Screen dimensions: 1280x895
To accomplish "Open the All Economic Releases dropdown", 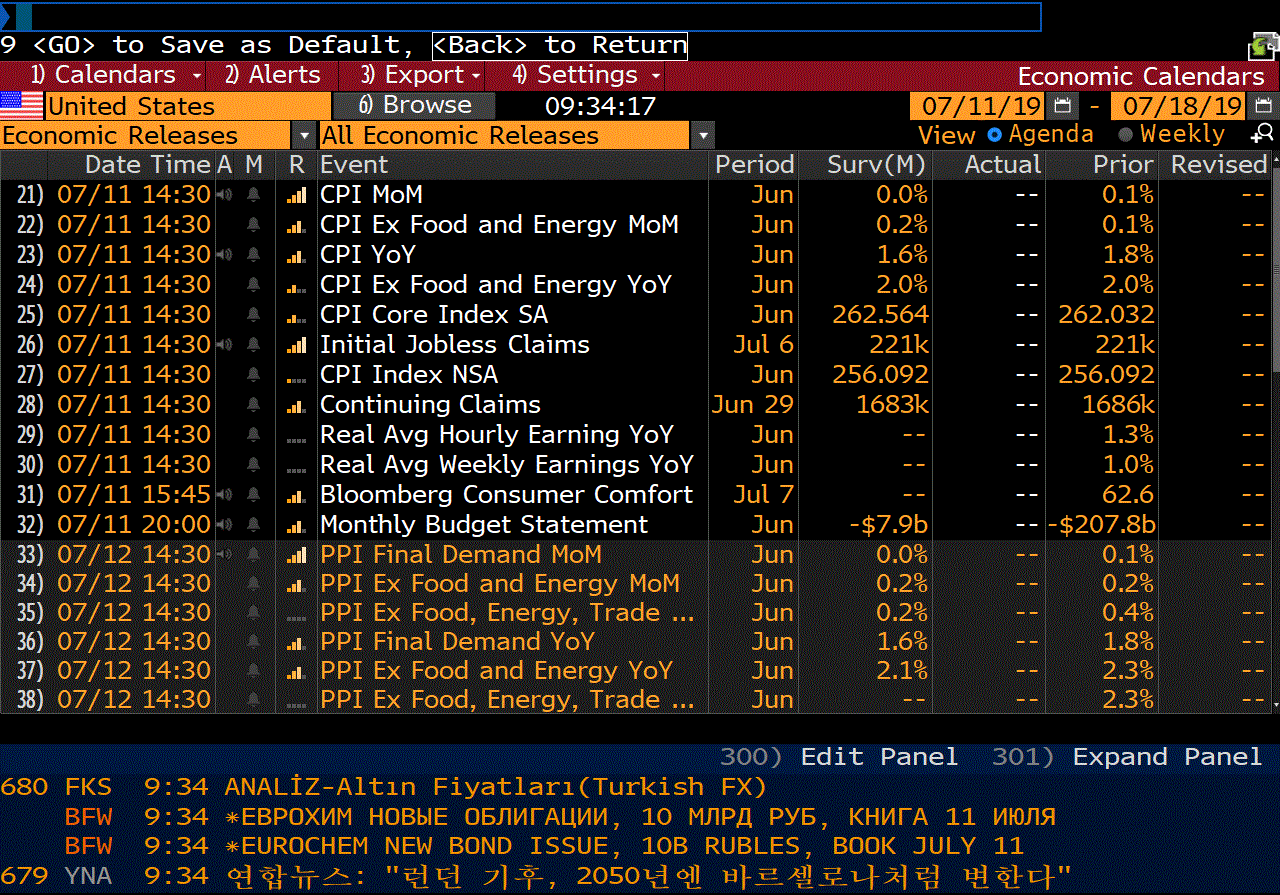I will pos(704,136).
